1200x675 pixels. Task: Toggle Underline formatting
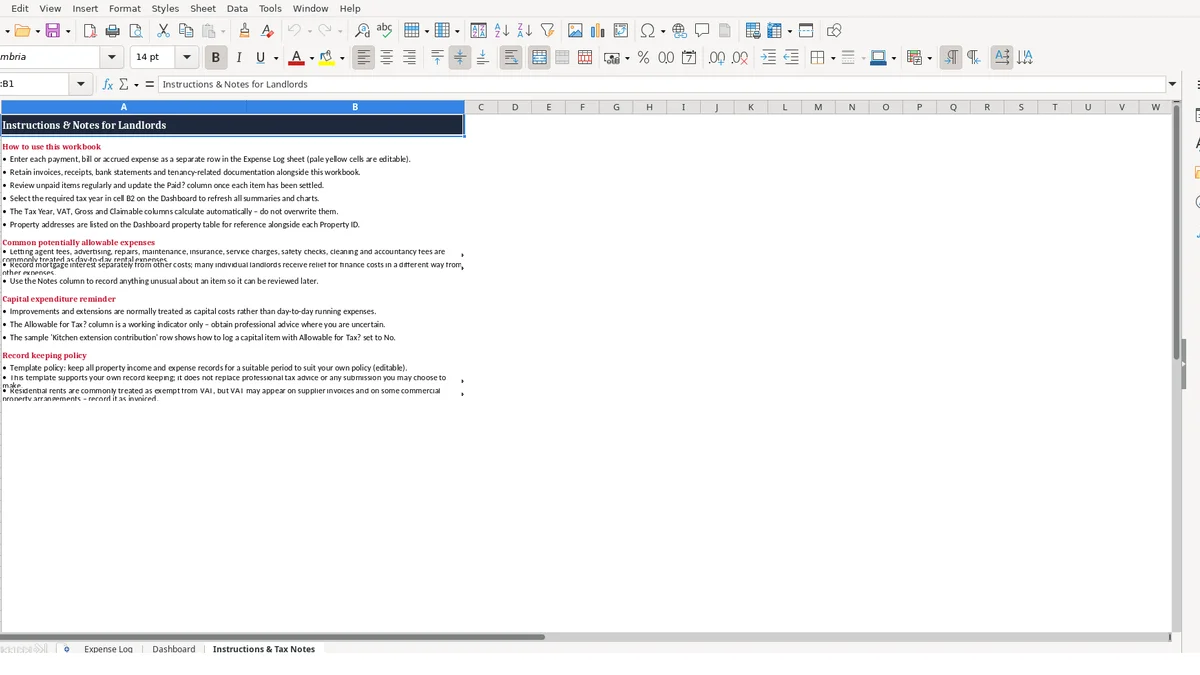pyautogui.click(x=261, y=58)
